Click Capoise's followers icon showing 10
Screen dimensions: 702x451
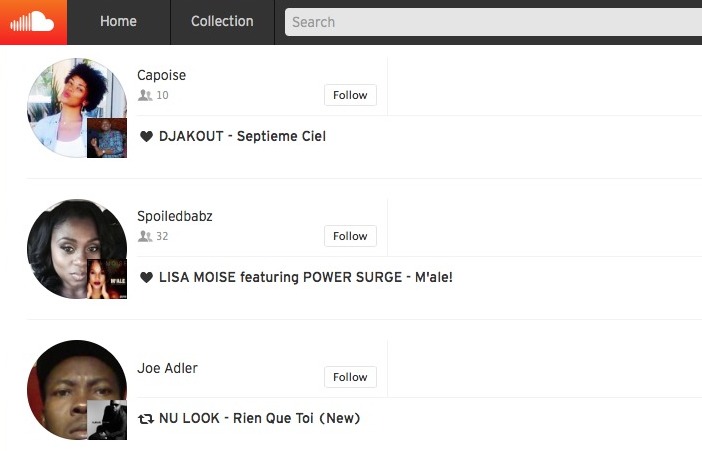(145, 95)
